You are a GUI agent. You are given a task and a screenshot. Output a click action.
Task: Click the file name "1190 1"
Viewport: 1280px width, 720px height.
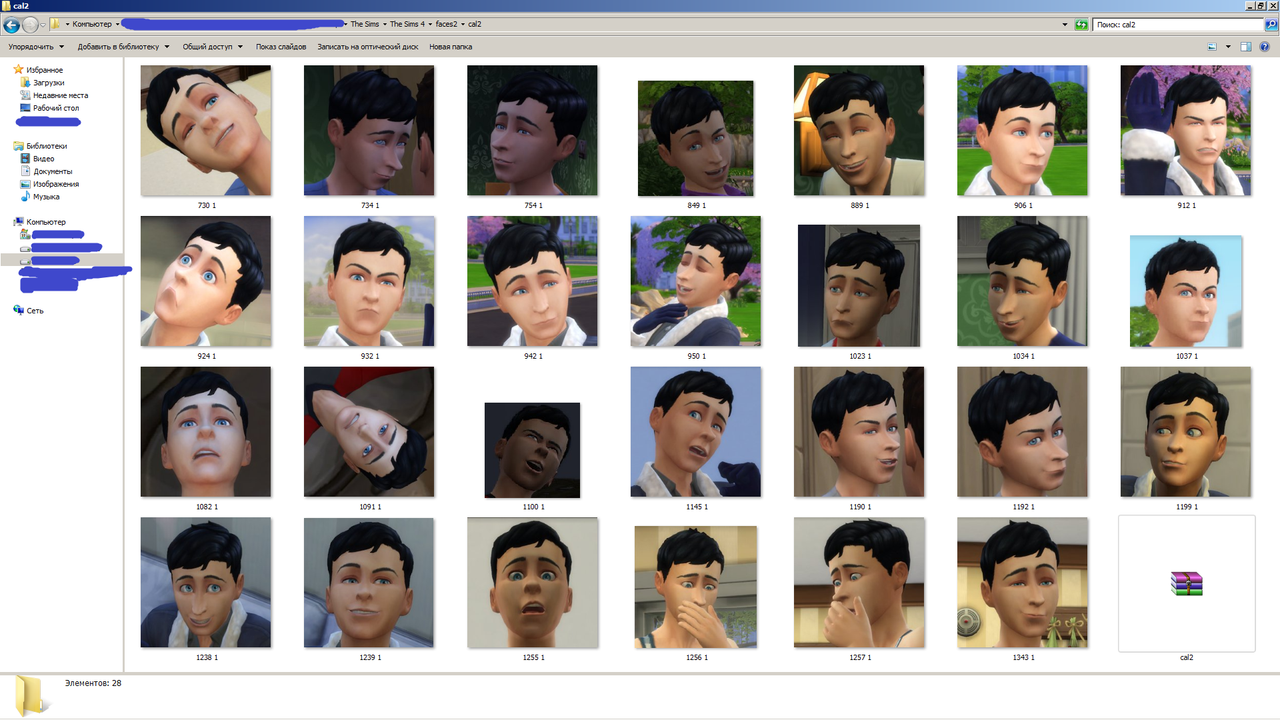(859, 507)
